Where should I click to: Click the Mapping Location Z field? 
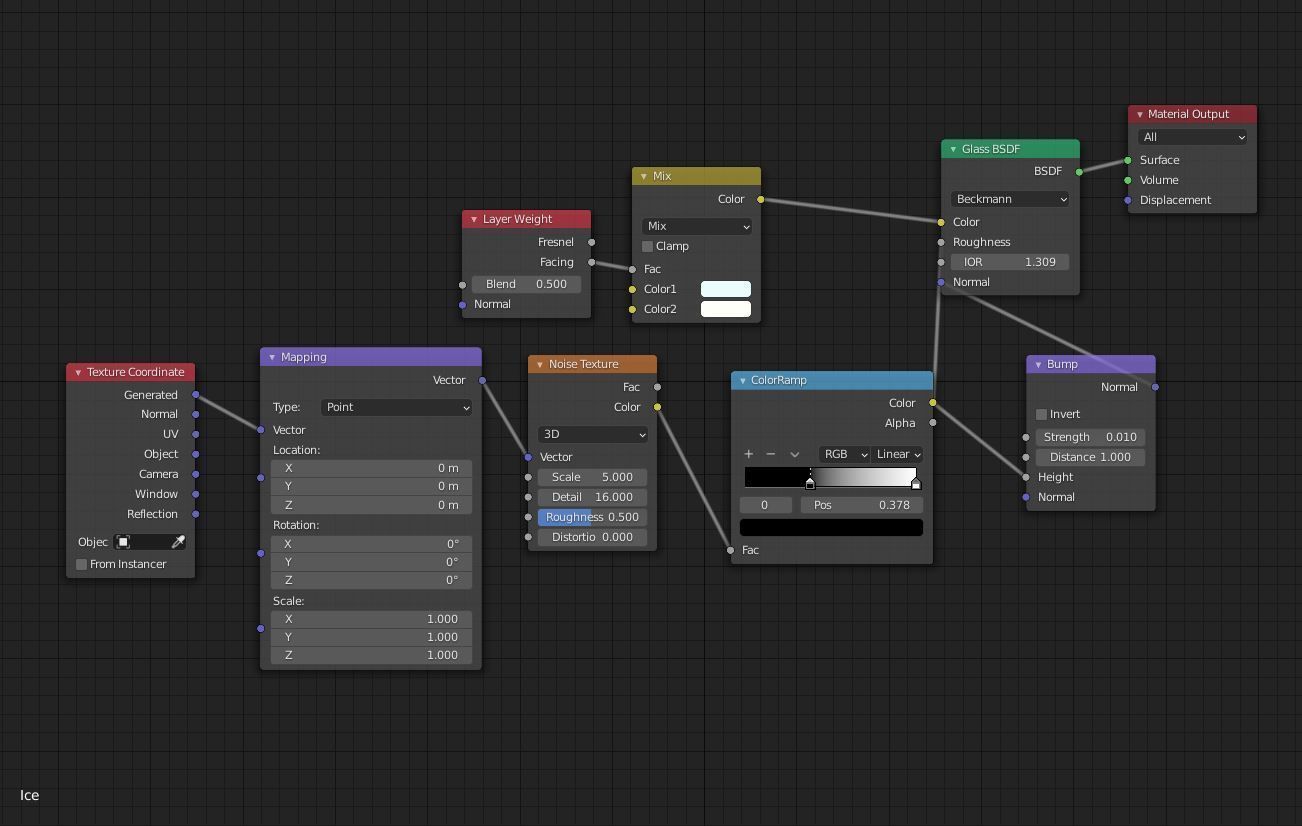tap(371, 505)
